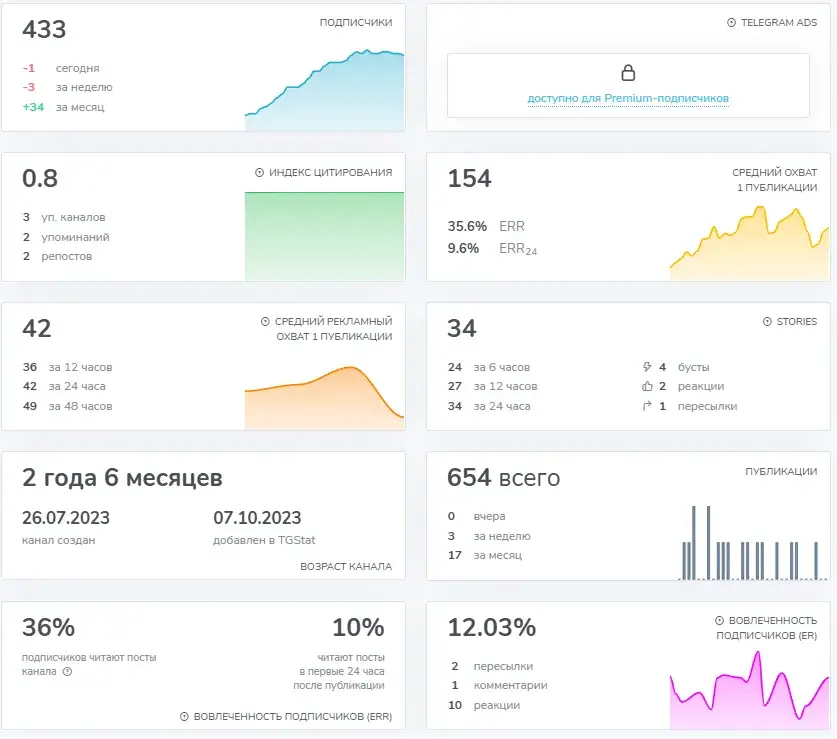
Task: Click the publications bar chart
Action: pyautogui.click(x=753, y=543)
